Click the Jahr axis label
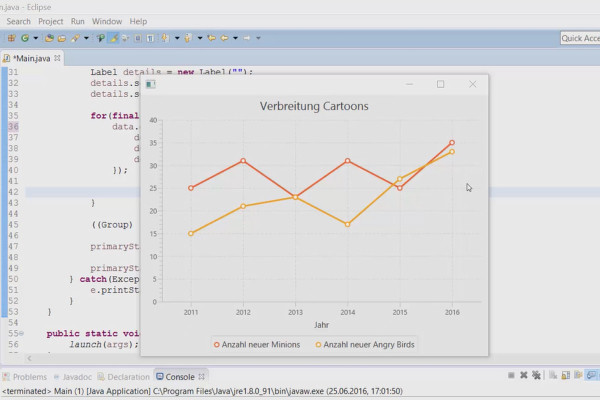The width and height of the screenshot is (600, 400). click(x=321, y=325)
